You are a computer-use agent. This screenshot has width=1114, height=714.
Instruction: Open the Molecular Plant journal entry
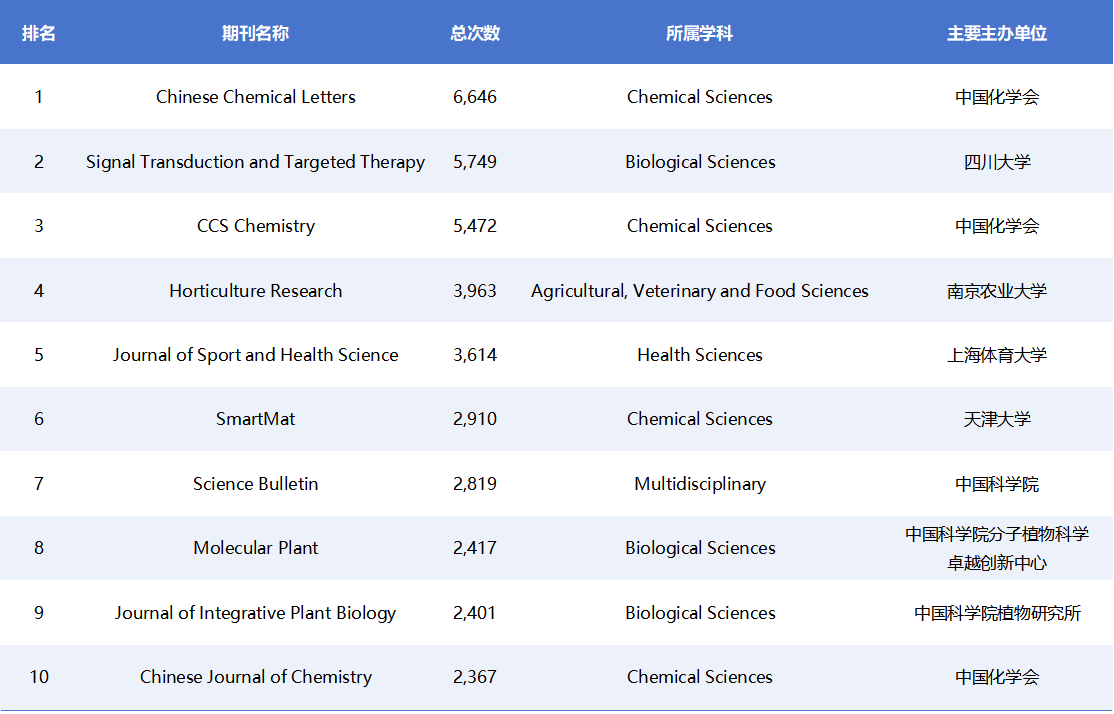(x=255, y=548)
